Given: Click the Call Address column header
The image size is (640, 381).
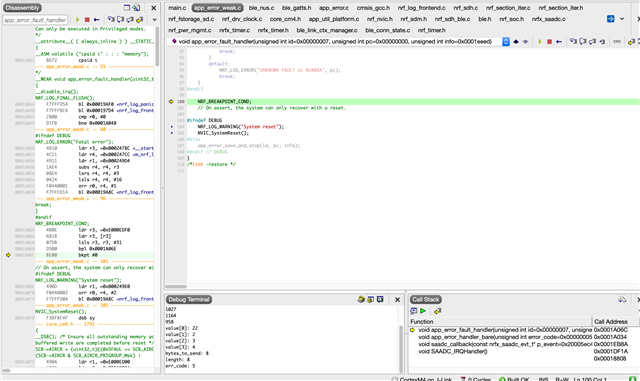Looking at the screenshot, I should (x=616, y=321).
